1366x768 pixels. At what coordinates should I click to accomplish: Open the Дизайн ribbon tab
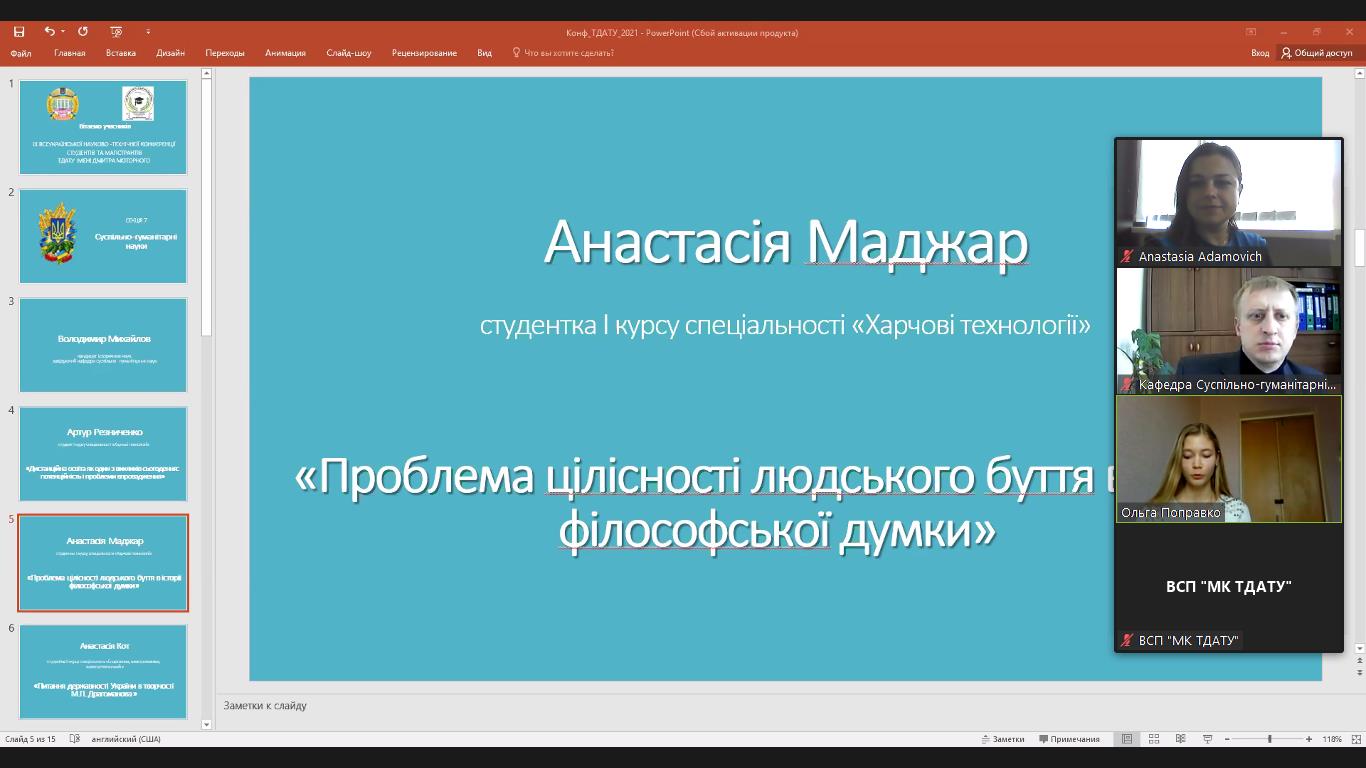tap(171, 53)
